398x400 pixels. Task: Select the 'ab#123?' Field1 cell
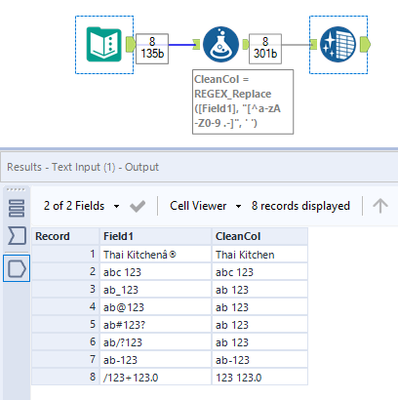pyautogui.click(x=156, y=325)
